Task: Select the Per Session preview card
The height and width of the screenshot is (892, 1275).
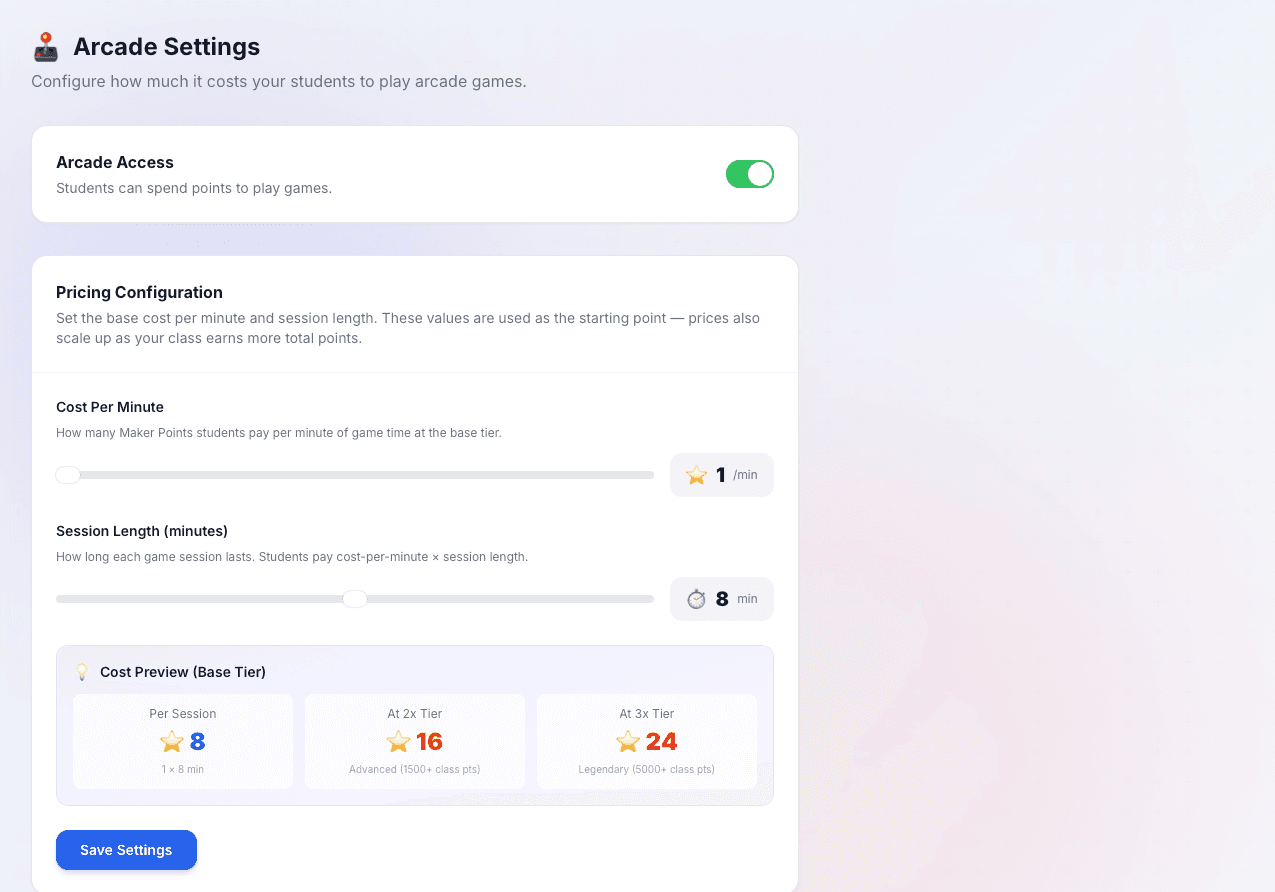Action: point(182,741)
